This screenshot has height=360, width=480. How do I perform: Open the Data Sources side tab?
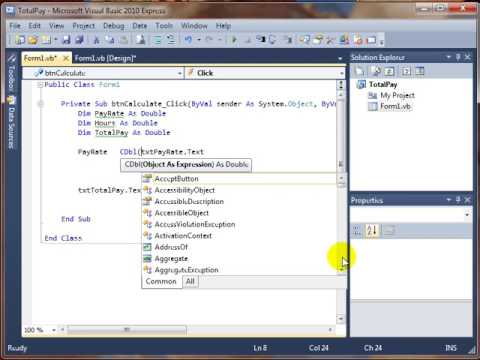click(x=12, y=123)
